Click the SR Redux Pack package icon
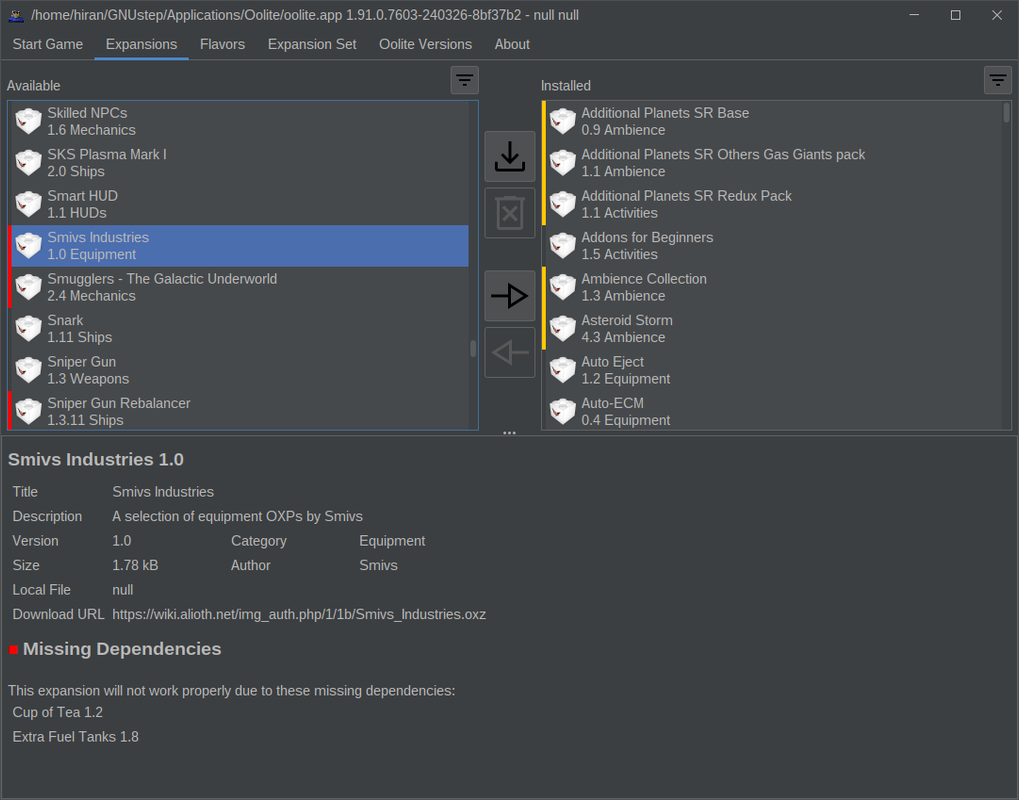 point(563,205)
